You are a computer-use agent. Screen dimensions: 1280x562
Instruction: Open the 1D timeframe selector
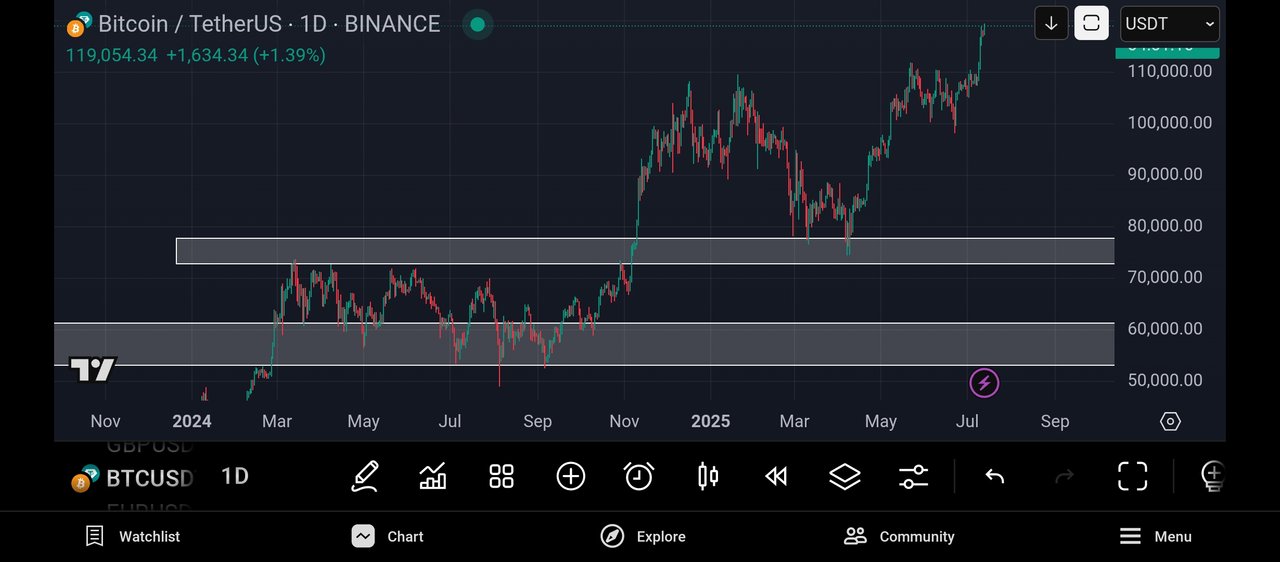pyautogui.click(x=234, y=476)
